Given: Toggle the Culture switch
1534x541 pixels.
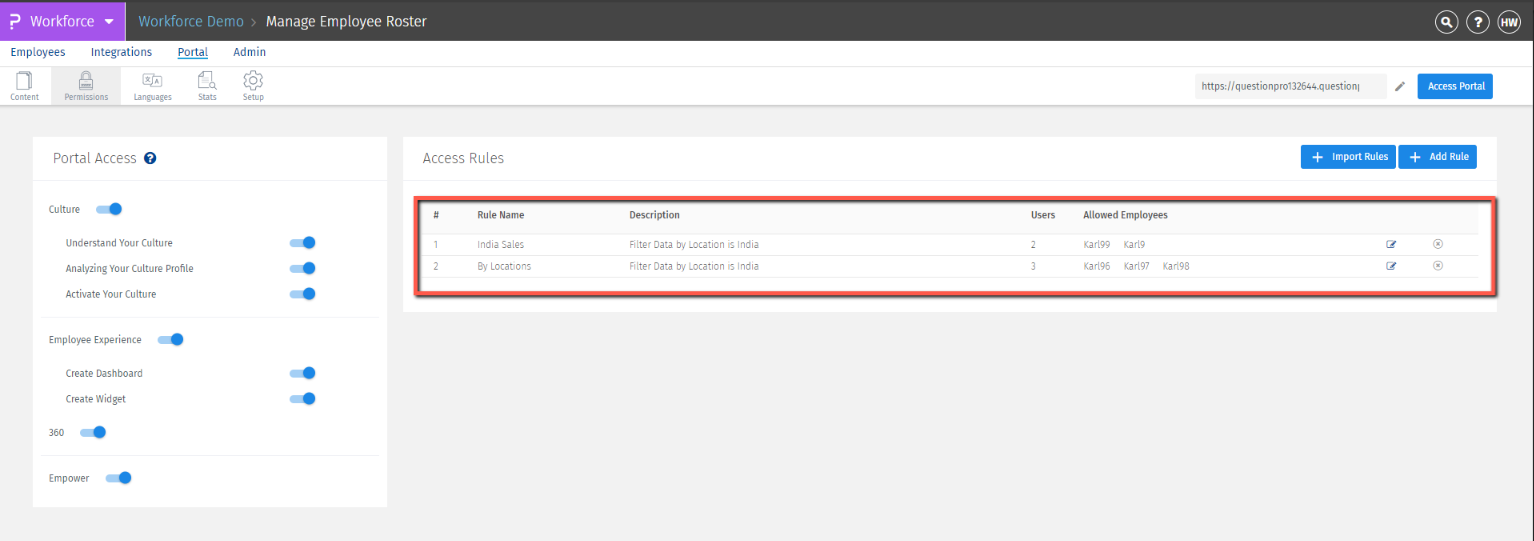Looking at the screenshot, I should [x=109, y=209].
